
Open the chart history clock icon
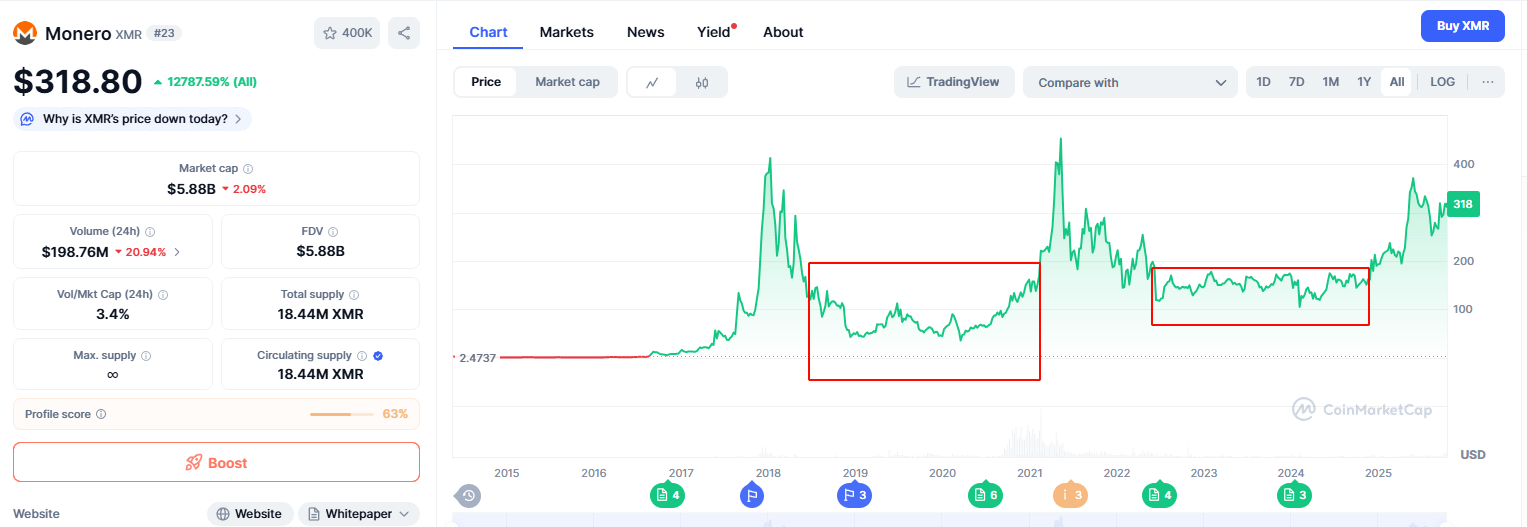(468, 495)
